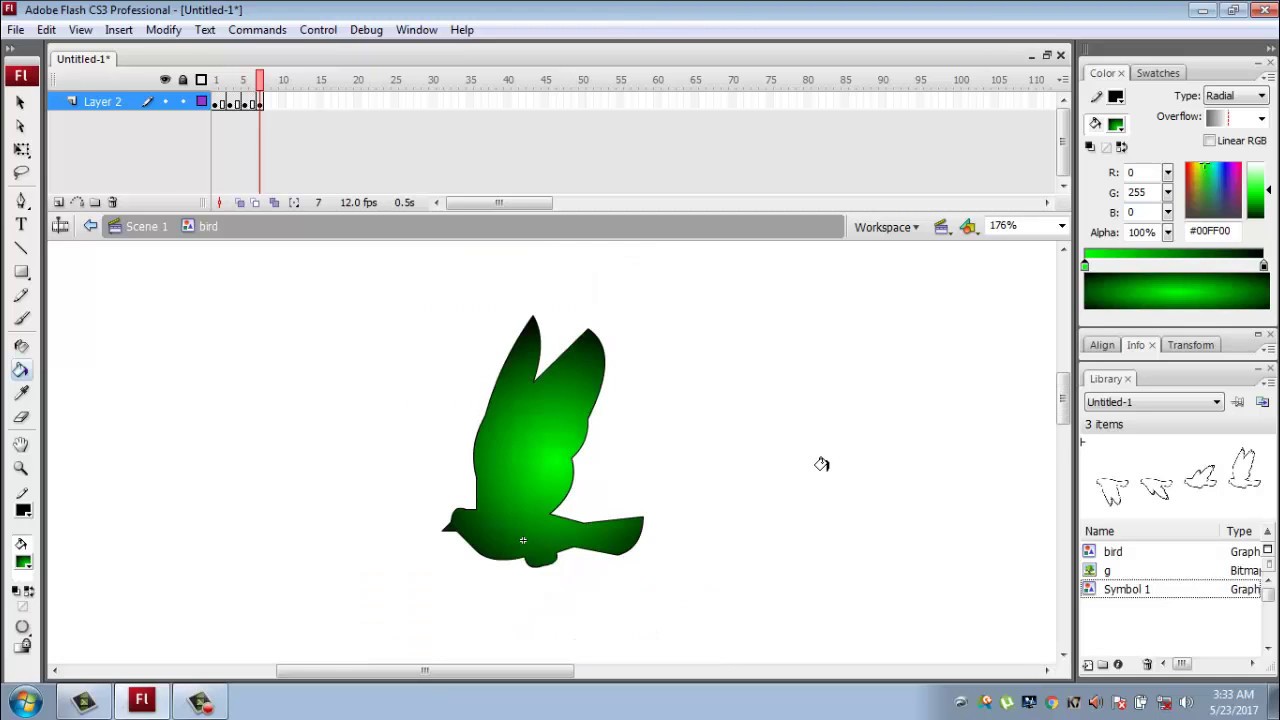This screenshot has height=720, width=1280.
Task: Enable the Linear RGB checkbox
Action: (1210, 140)
